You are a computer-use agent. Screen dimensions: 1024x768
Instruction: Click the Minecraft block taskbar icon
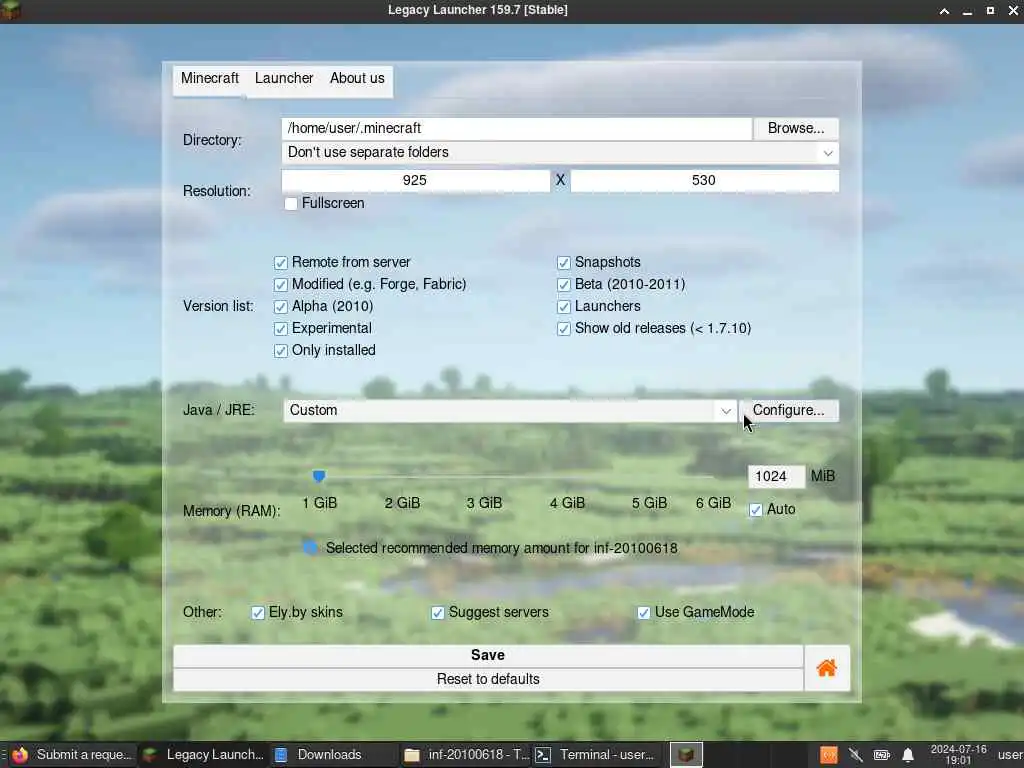coord(686,754)
